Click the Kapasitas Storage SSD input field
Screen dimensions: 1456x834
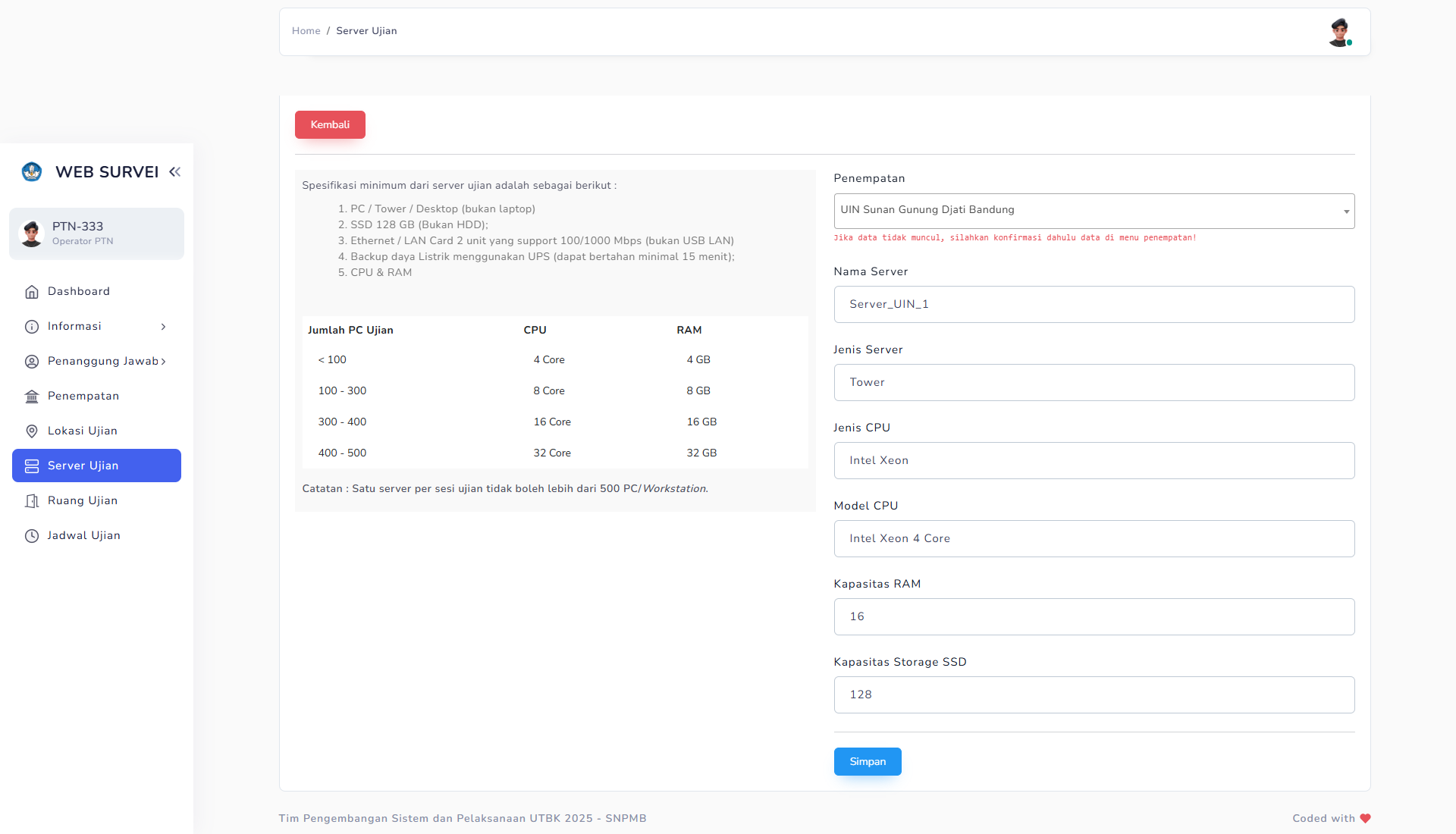(x=1094, y=694)
